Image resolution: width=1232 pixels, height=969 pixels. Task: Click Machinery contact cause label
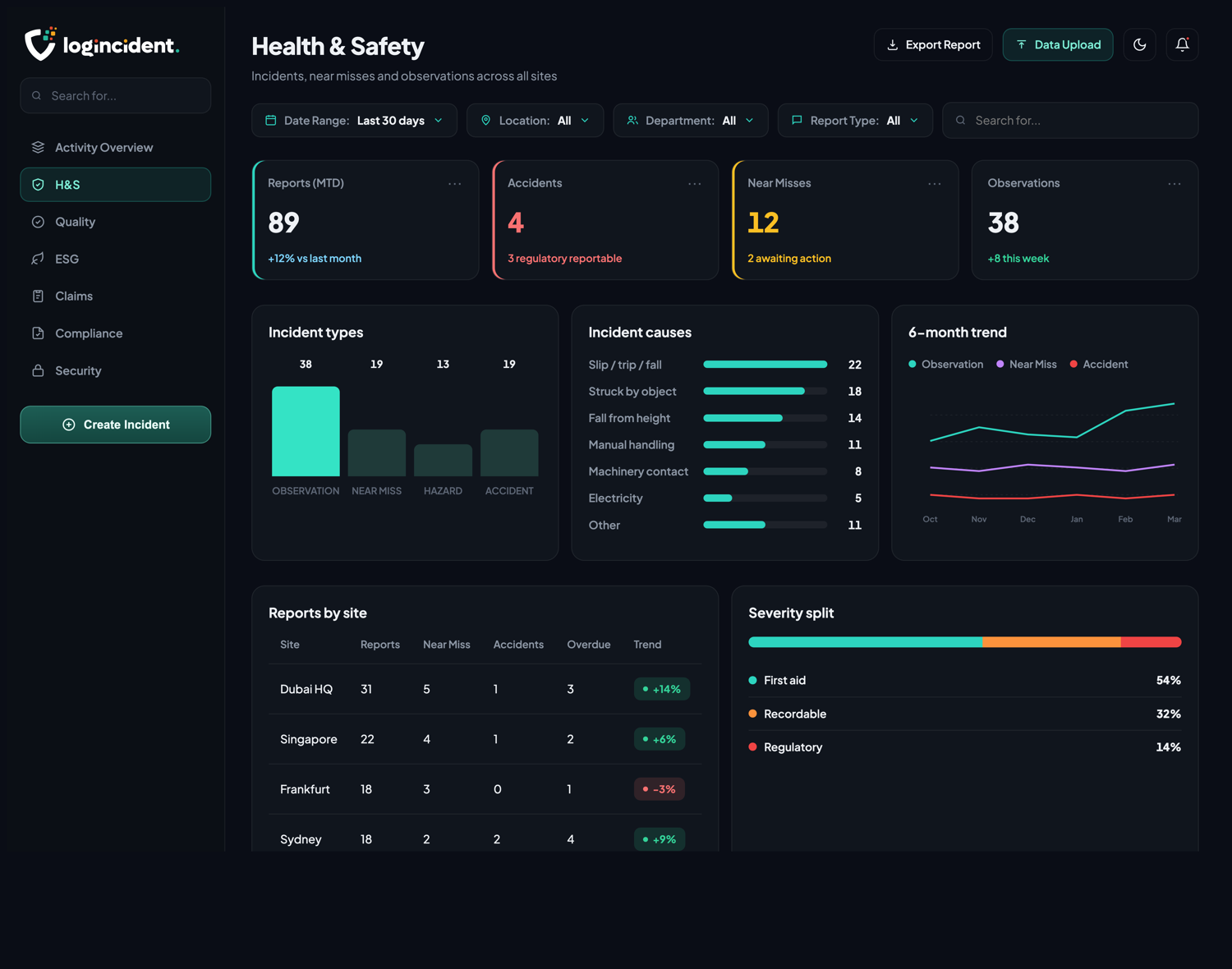[x=638, y=471]
